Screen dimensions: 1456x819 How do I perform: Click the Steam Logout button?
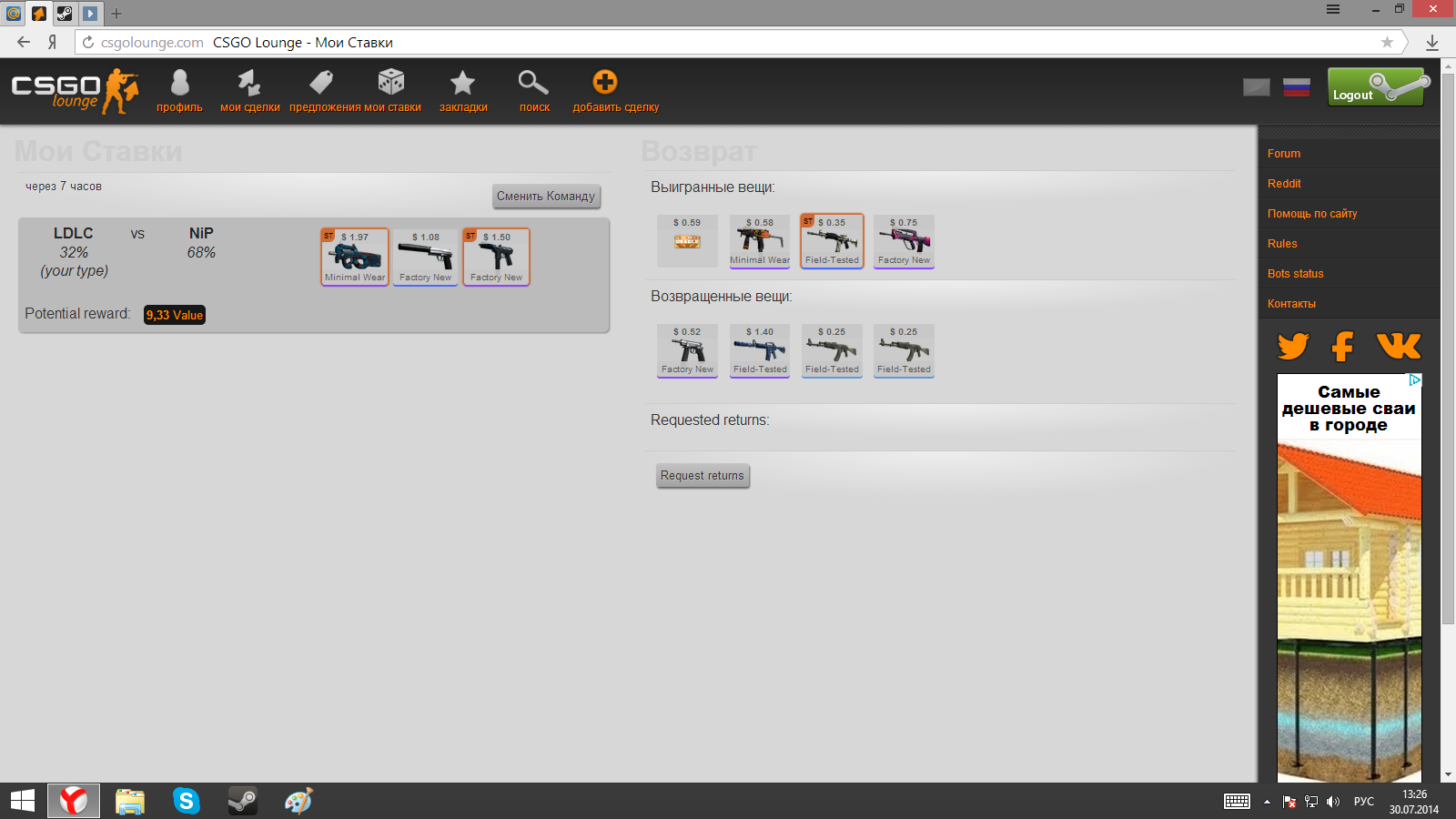1377,87
